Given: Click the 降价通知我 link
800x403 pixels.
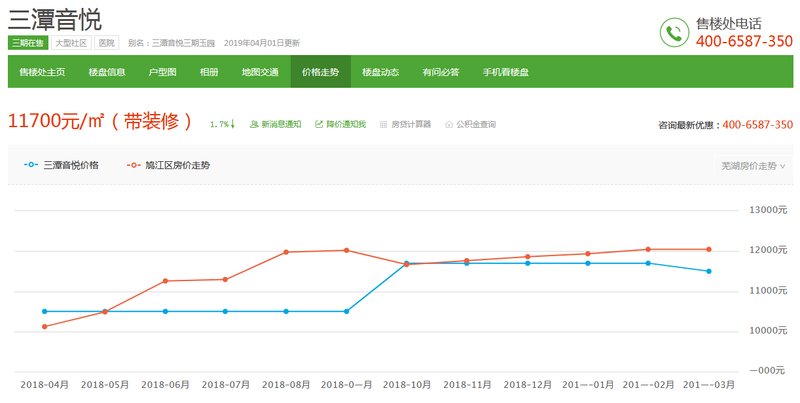Looking at the screenshot, I should tap(346, 124).
